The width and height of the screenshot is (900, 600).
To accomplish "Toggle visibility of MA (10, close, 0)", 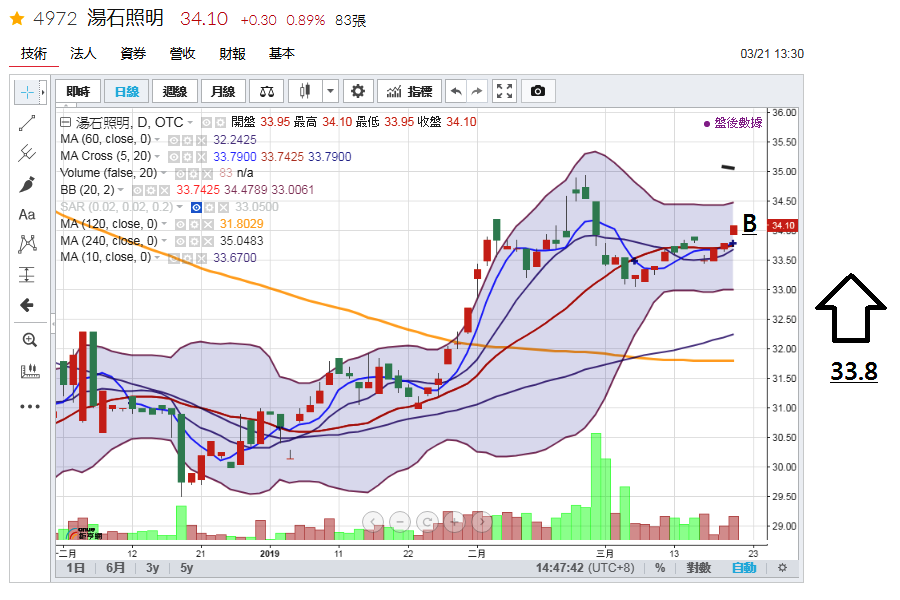I will click(x=173, y=258).
